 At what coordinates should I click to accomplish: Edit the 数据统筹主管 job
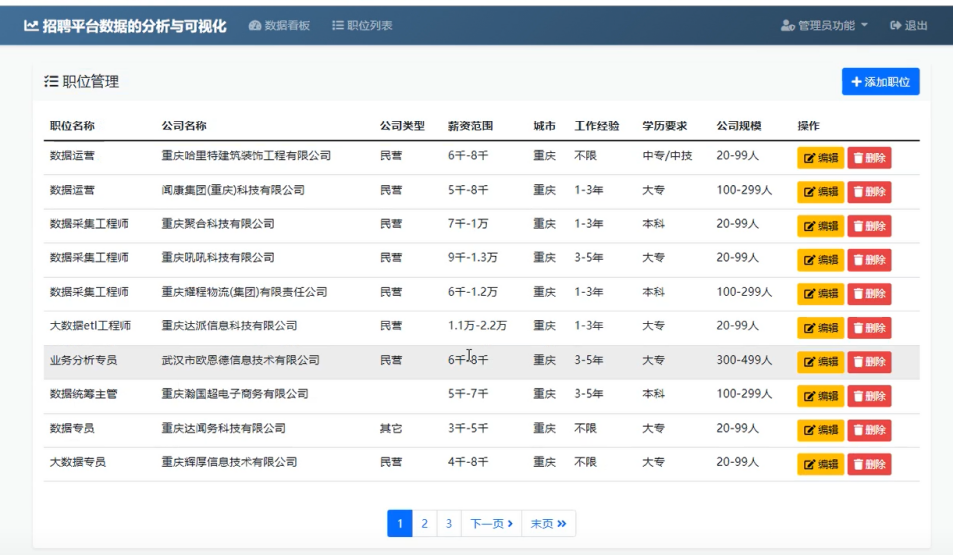[x=821, y=396]
